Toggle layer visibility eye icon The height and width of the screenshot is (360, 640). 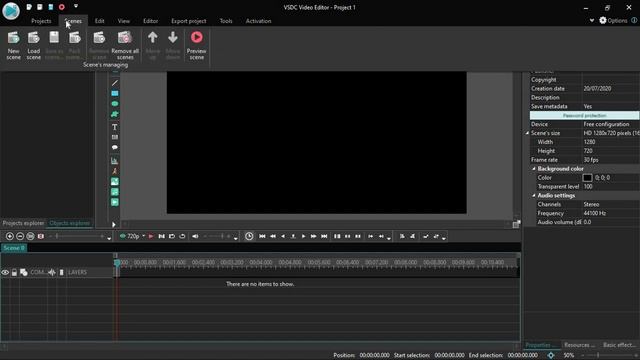[x=5, y=272]
